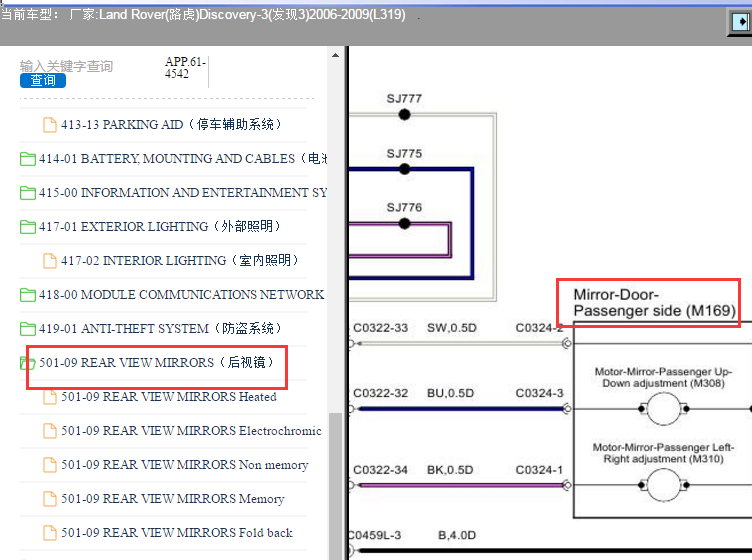Open 417-02 INTERIOR LIGHTING document icon
Viewport: 752px width, 560px height.
[50, 261]
